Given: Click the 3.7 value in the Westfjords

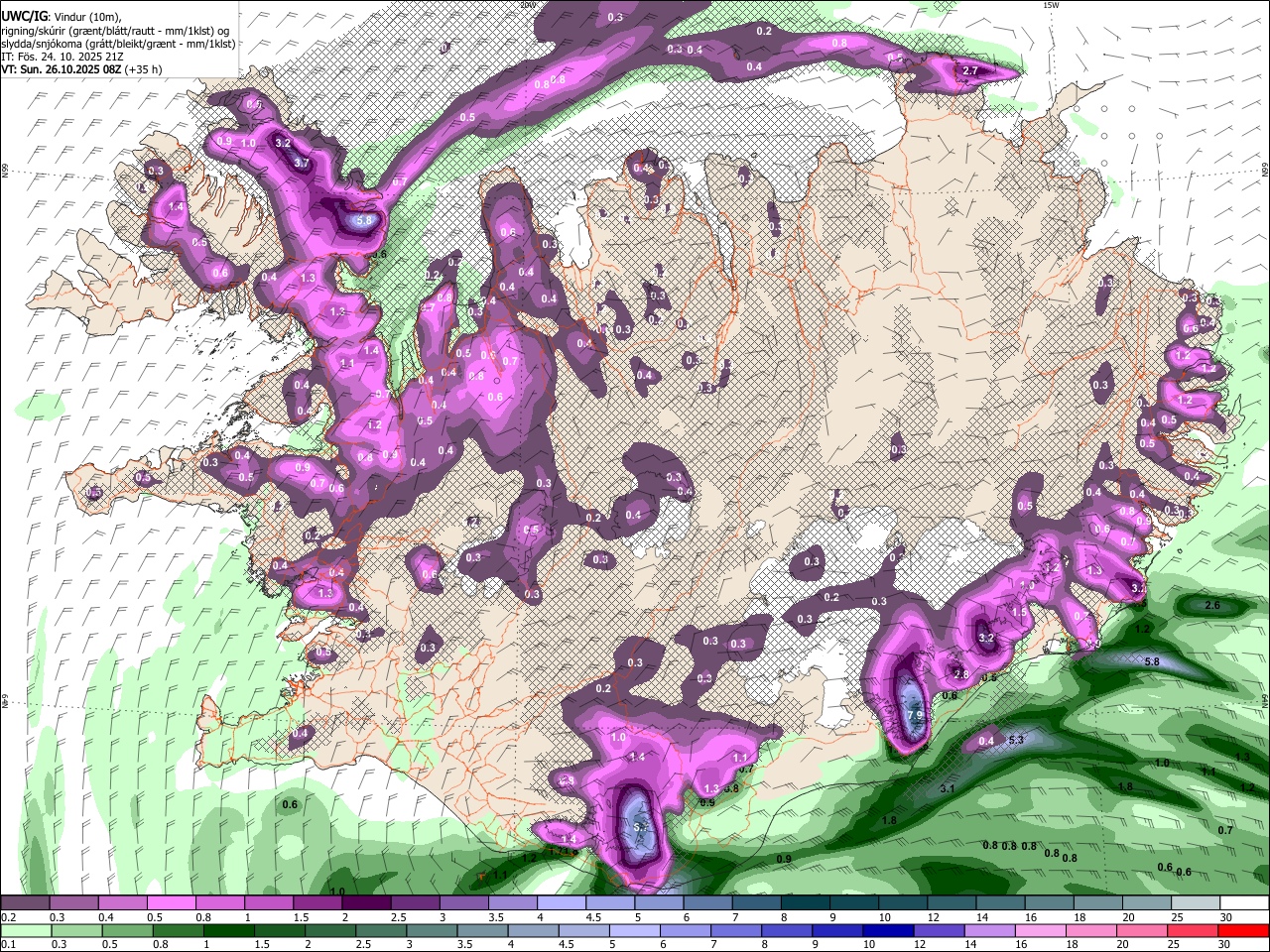Looking at the screenshot, I should (303, 163).
